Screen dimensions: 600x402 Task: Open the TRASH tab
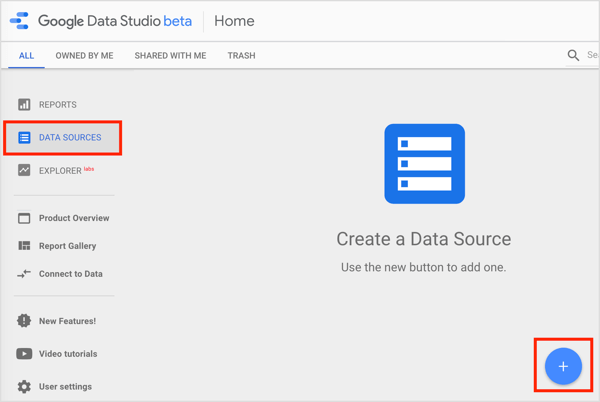point(241,56)
